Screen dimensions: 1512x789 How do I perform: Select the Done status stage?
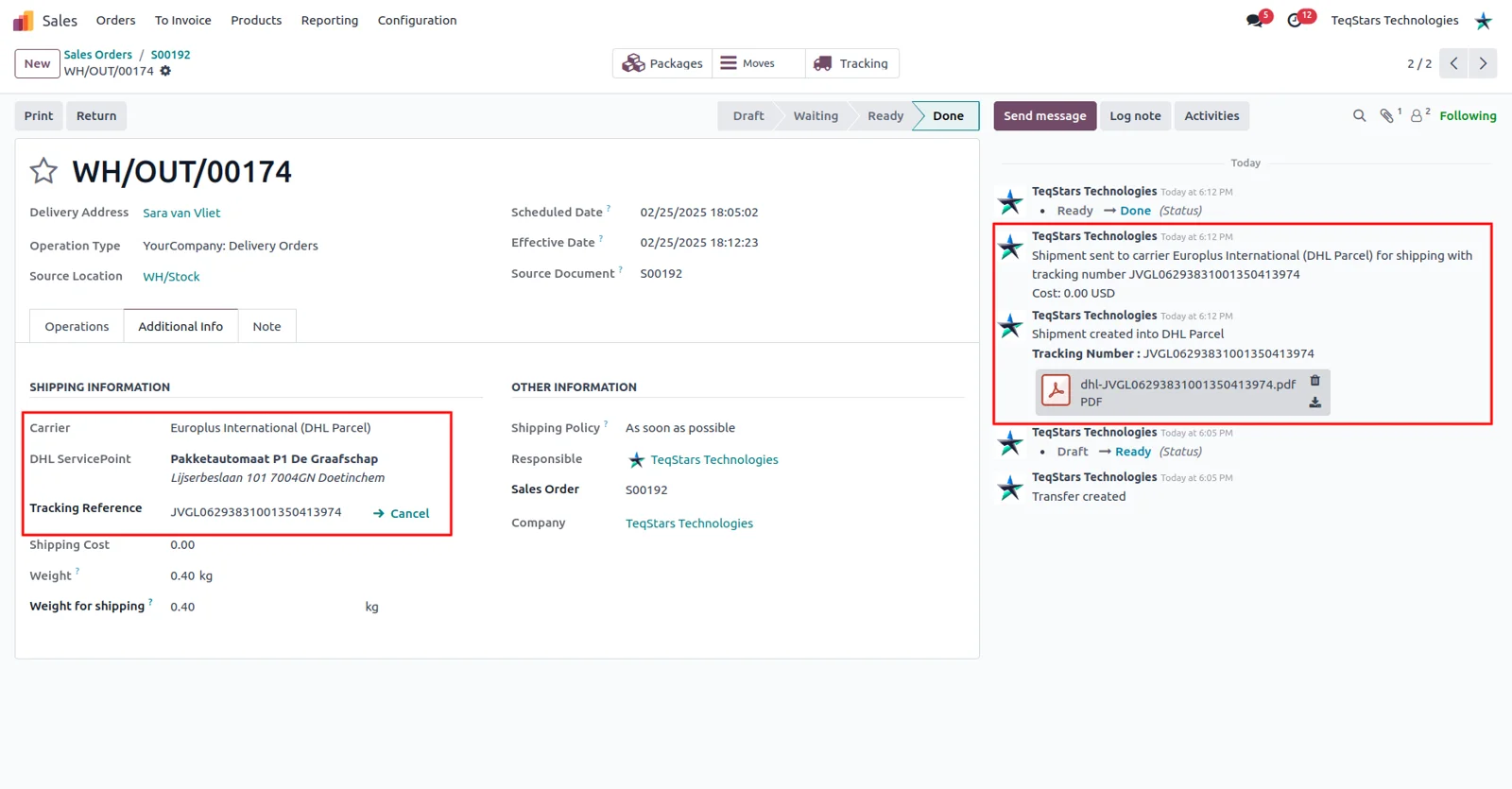948,115
